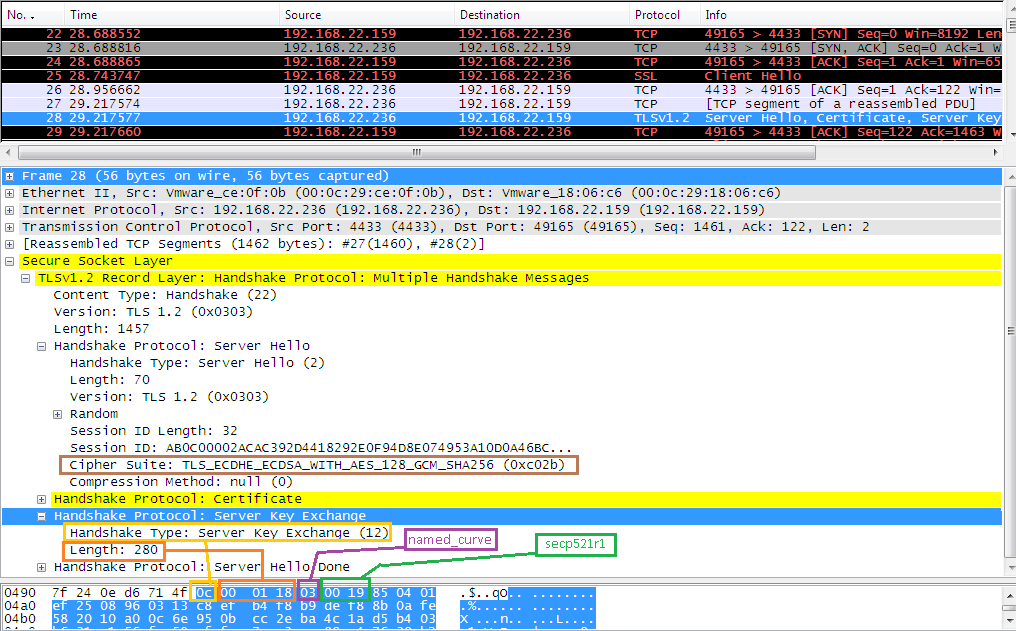Collapse the TLSv1.2 Record Layer node

pos(26,278)
